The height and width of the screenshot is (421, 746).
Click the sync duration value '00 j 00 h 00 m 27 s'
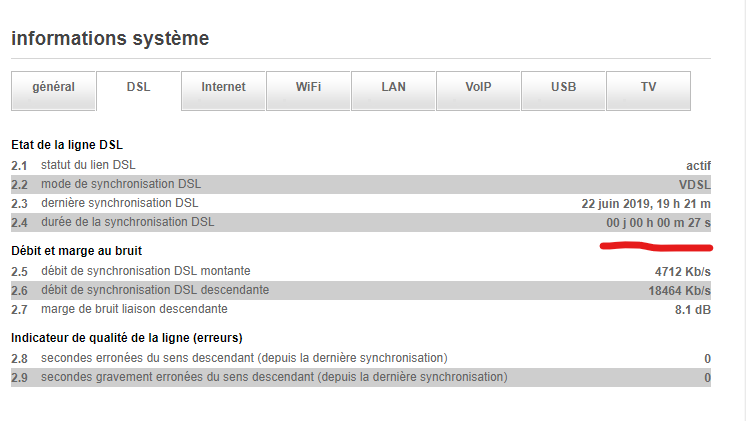point(658,222)
